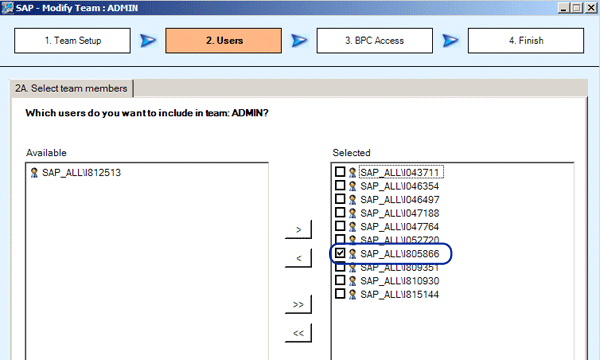Jump to 3. BPC Access step
The image size is (600, 360).
click(375, 41)
